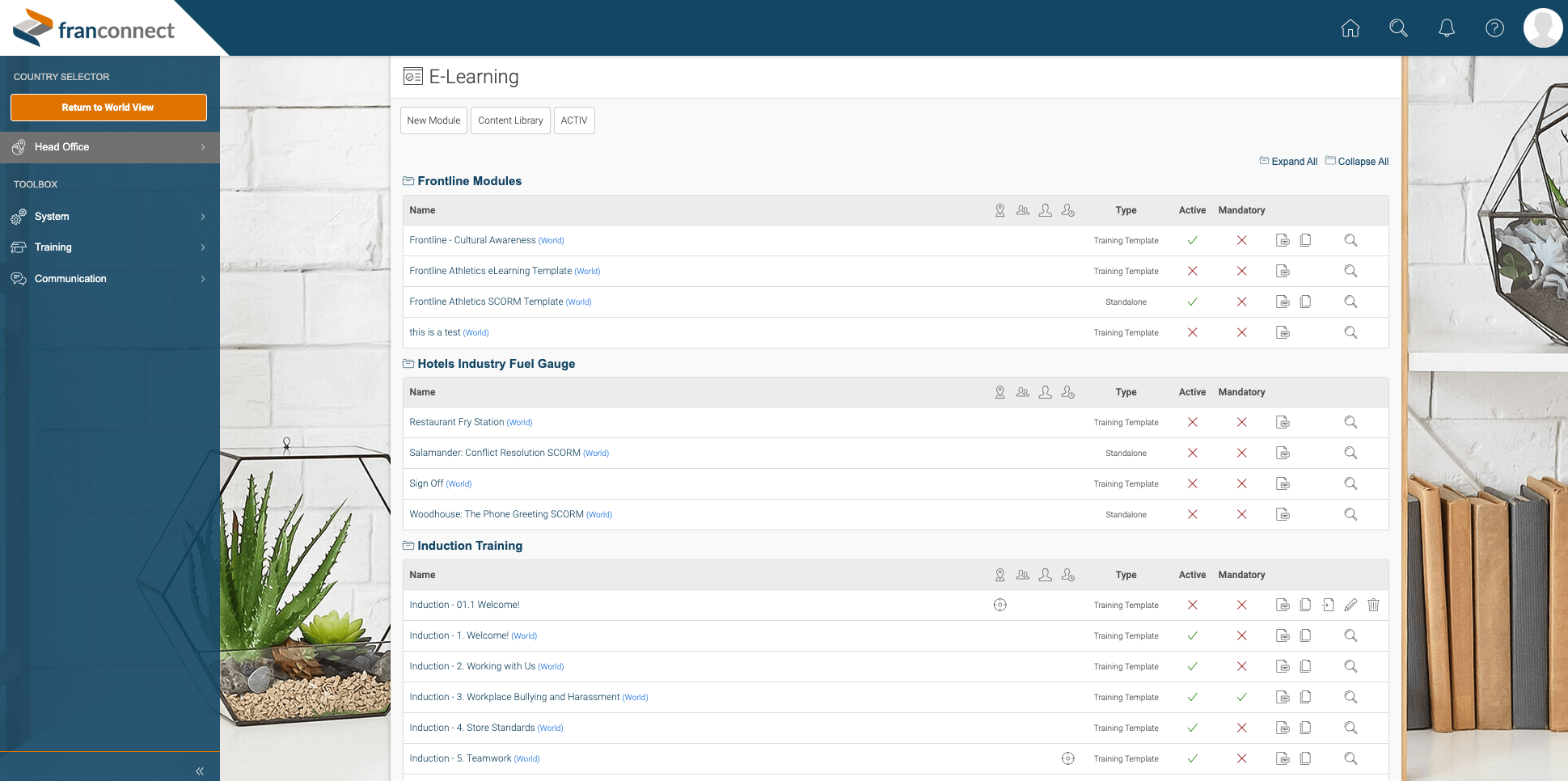Click Collapse All modules
The height and width of the screenshot is (781, 1568).
pos(1357,162)
